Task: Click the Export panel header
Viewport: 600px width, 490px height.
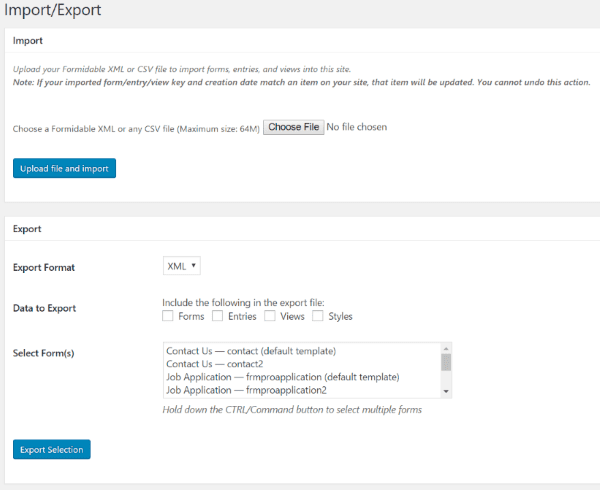Action: pyautogui.click(x=27, y=228)
